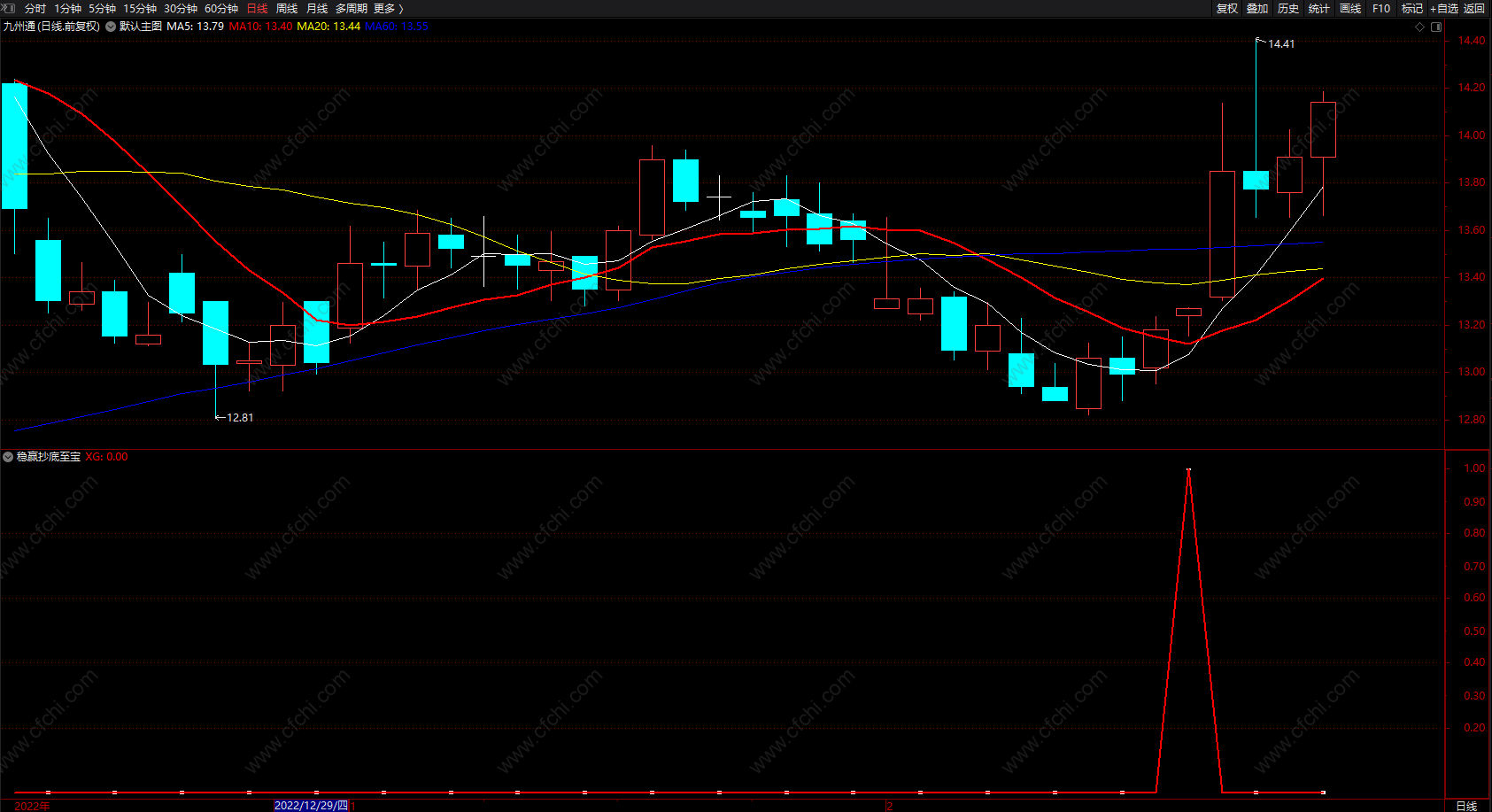The height and width of the screenshot is (812, 1492).
Task: Open the 稳赢抄底至宝 indicator dropdown arrow
Action: coord(8,457)
